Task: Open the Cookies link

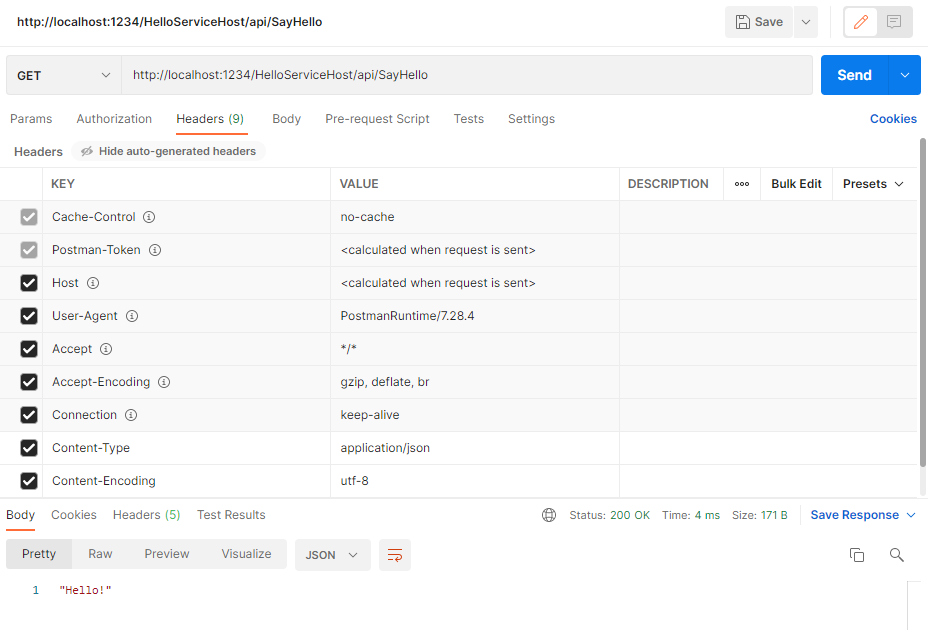Action: 893,119
